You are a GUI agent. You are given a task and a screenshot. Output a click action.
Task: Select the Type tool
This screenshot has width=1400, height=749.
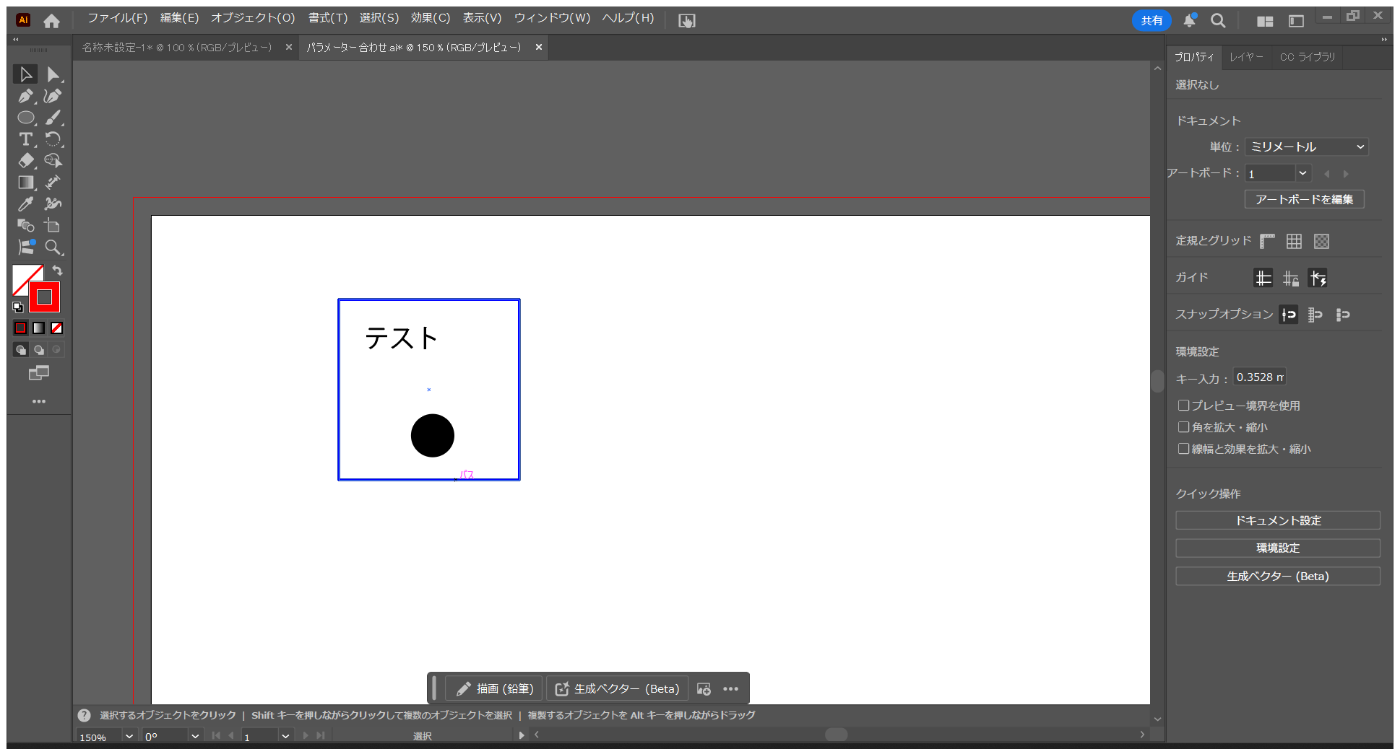(x=26, y=139)
